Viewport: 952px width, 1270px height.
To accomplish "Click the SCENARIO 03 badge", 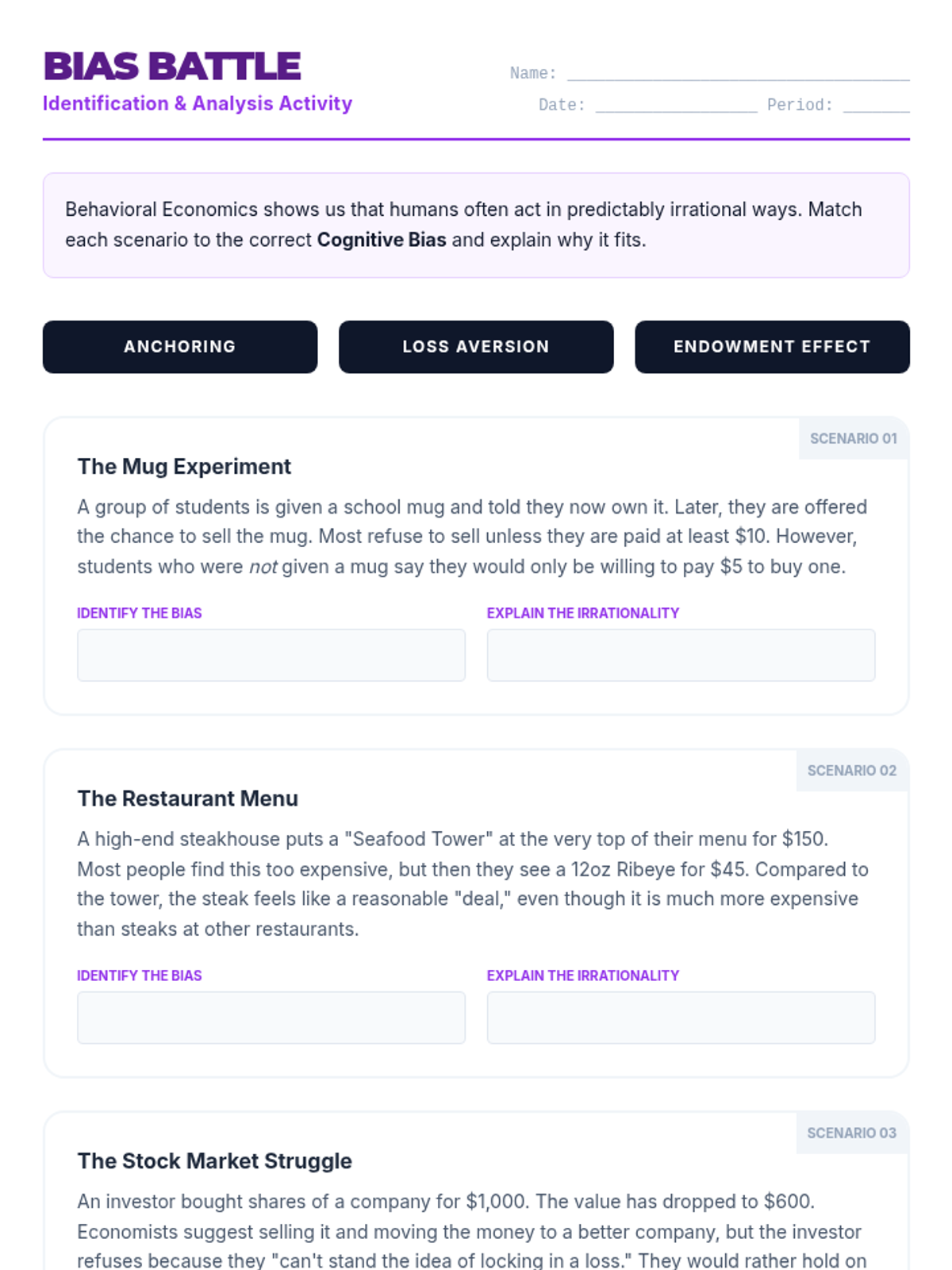I will pyautogui.click(x=852, y=1133).
